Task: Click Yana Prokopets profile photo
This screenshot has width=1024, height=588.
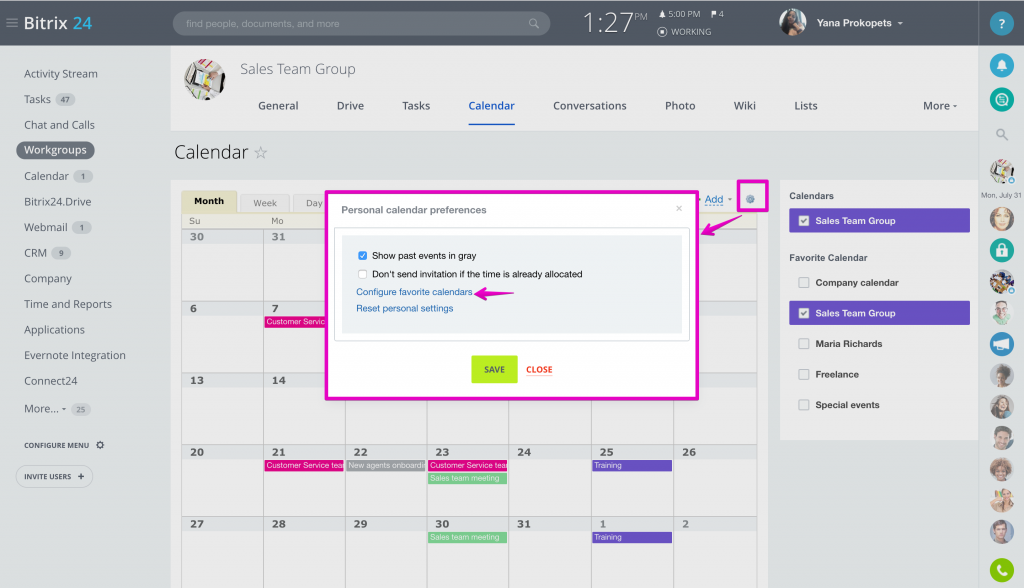Action: pos(793,23)
